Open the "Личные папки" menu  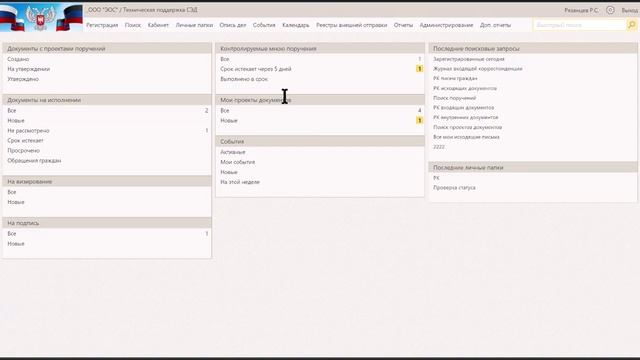[194, 25]
